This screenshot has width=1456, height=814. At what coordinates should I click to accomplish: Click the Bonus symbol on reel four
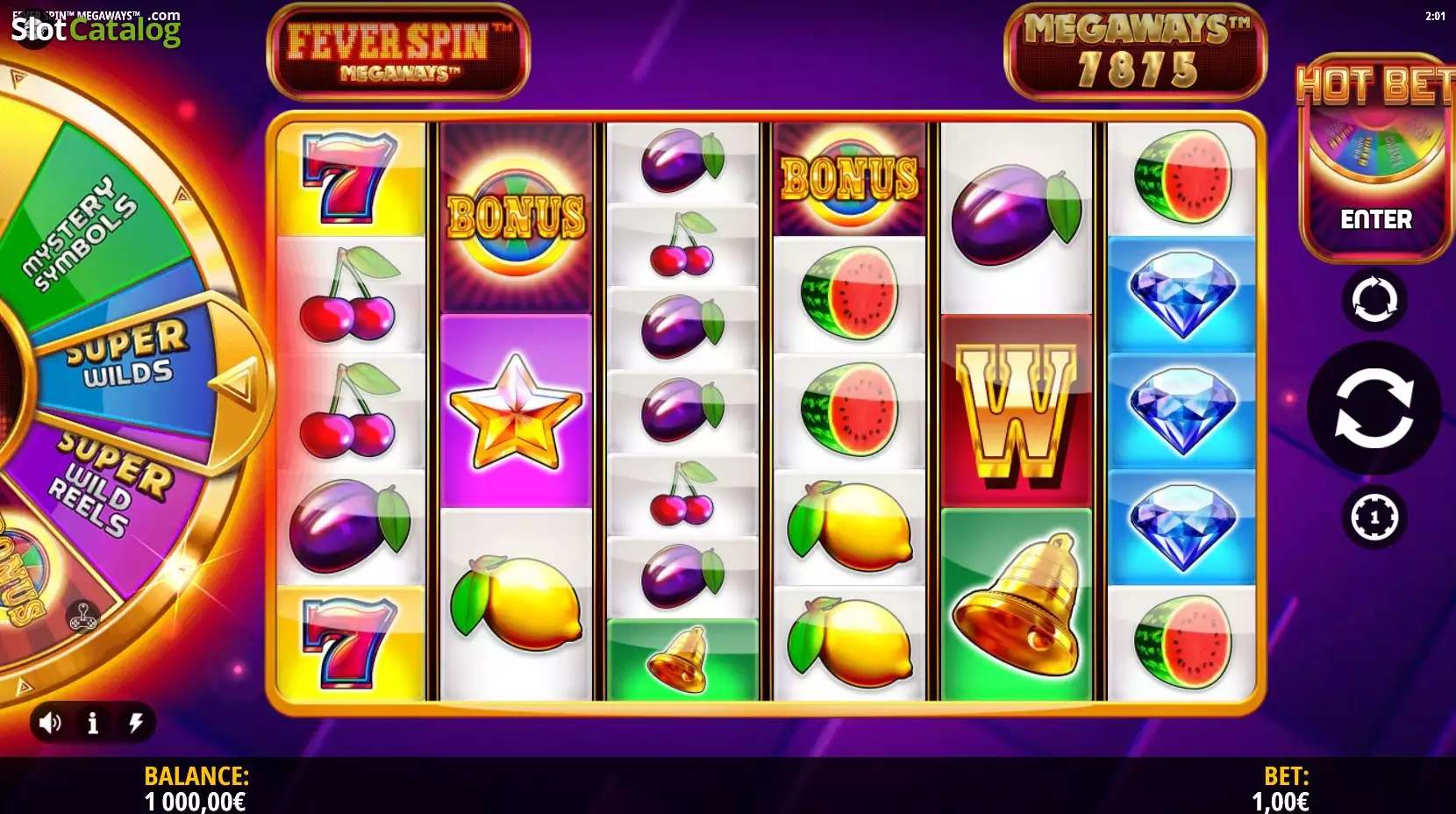tap(849, 180)
